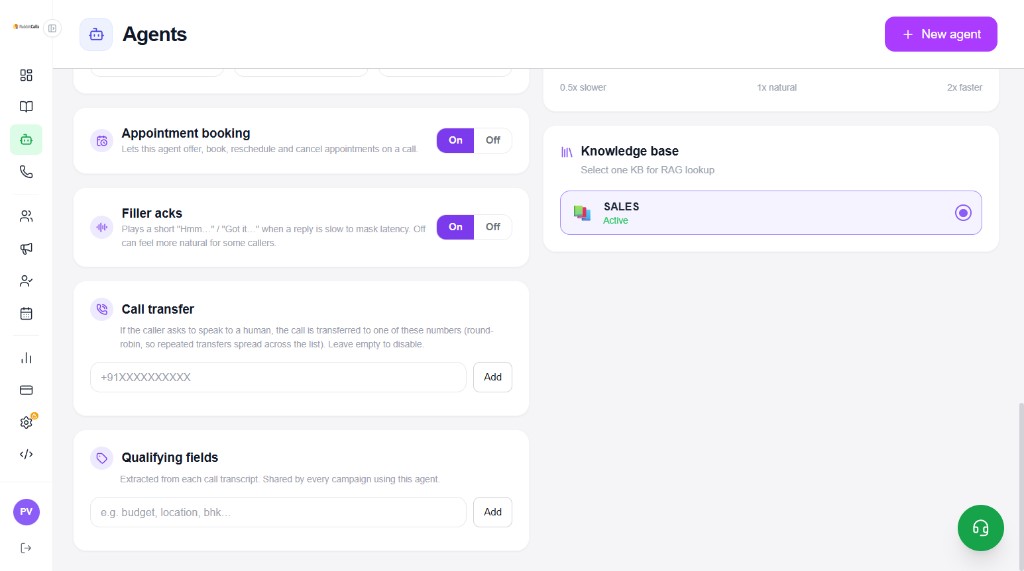Click the Filler acks waveform icon

[102, 227]
